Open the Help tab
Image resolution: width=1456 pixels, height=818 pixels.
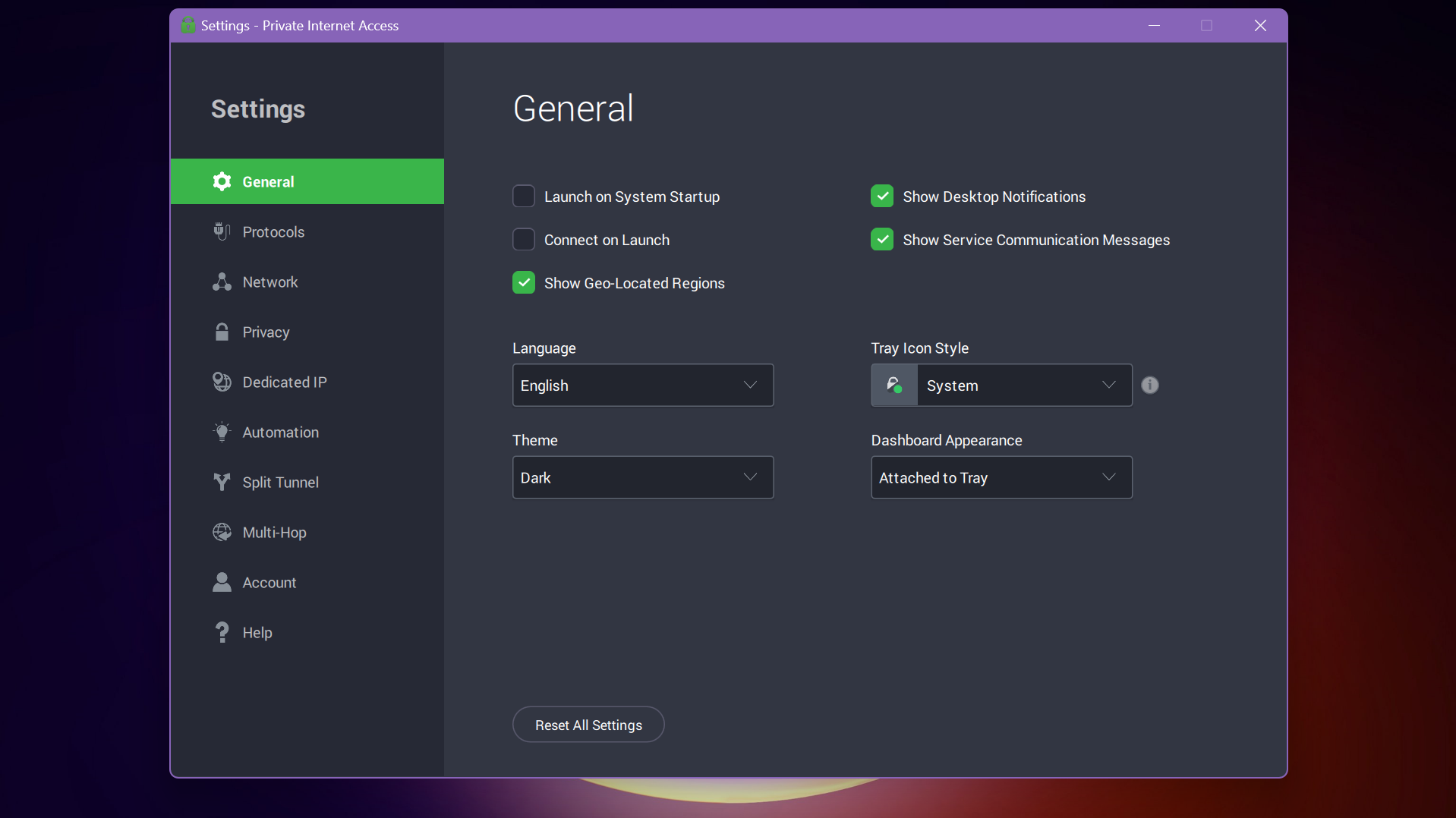click(x=307, y=632)
